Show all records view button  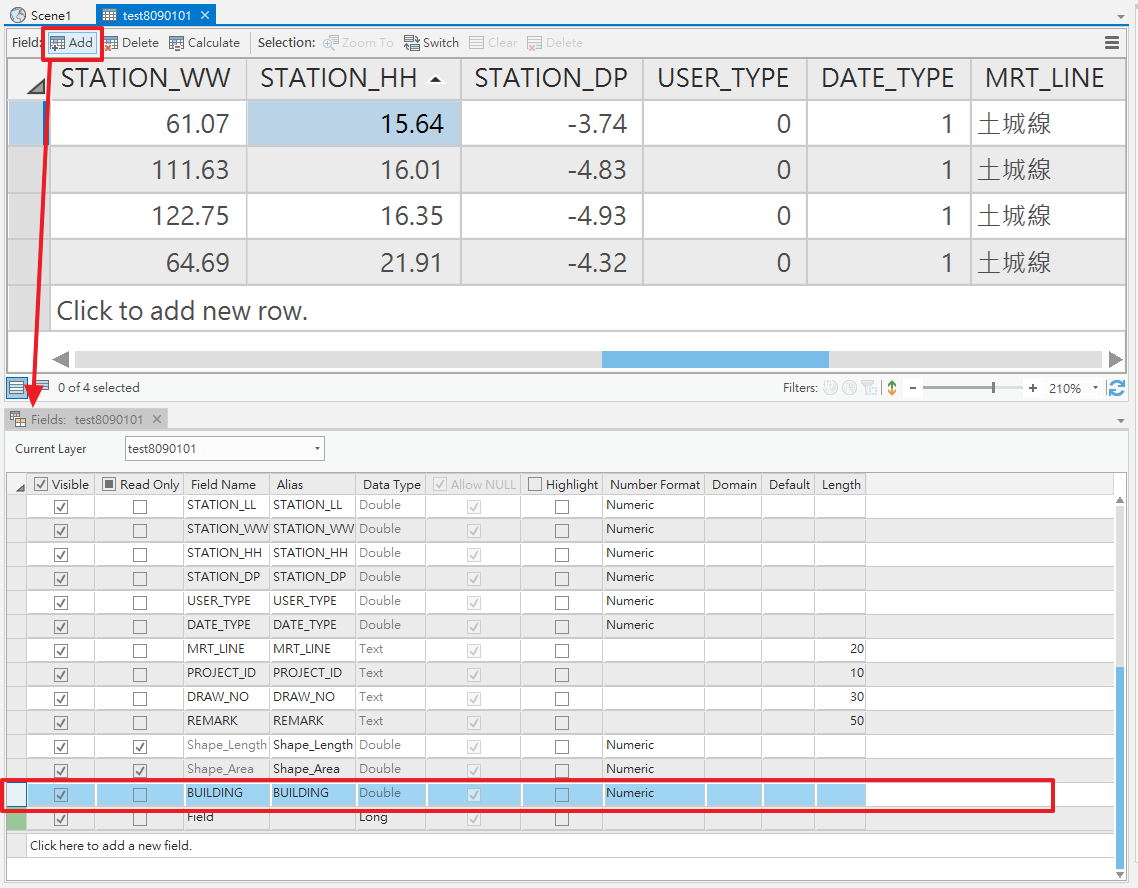(17, 388)
